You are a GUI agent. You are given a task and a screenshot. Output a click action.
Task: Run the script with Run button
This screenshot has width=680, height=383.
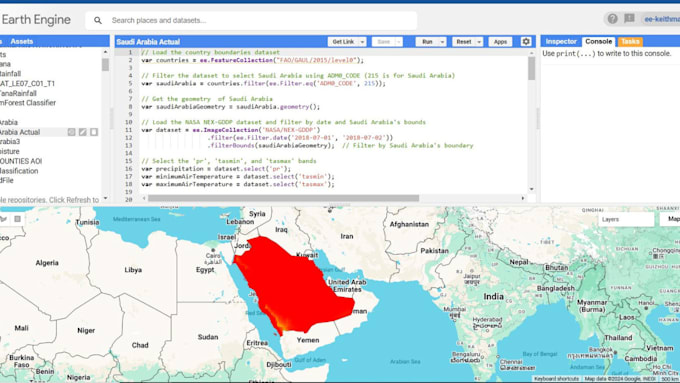(427, 42)
